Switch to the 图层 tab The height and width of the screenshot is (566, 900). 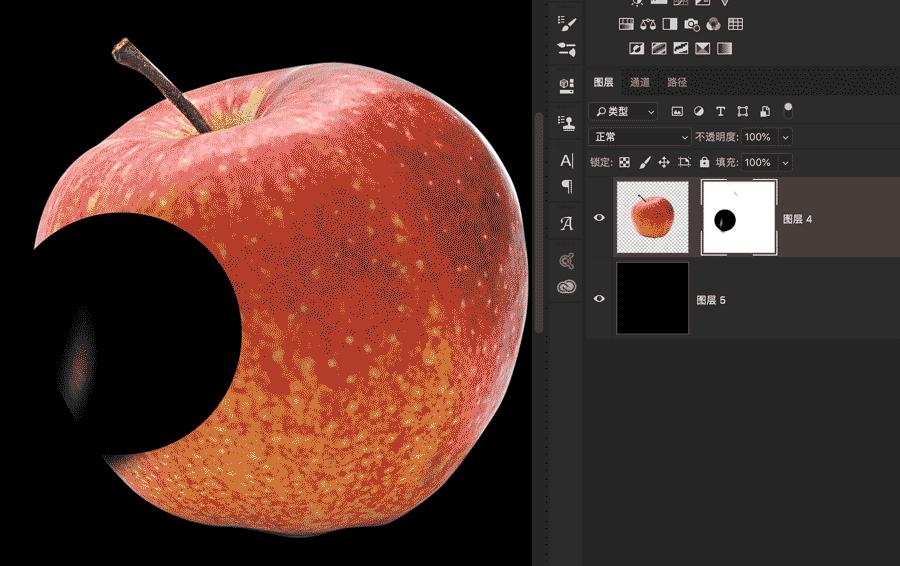point(603,82)
